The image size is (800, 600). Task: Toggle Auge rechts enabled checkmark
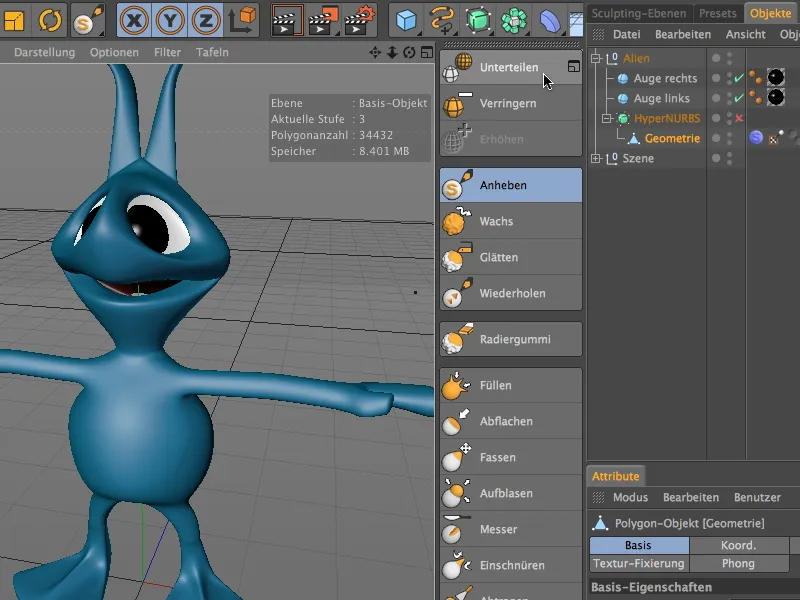739,79
